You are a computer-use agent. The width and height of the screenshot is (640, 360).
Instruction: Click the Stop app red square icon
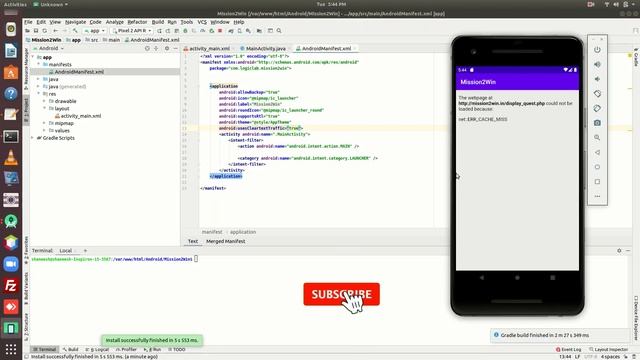220,31
